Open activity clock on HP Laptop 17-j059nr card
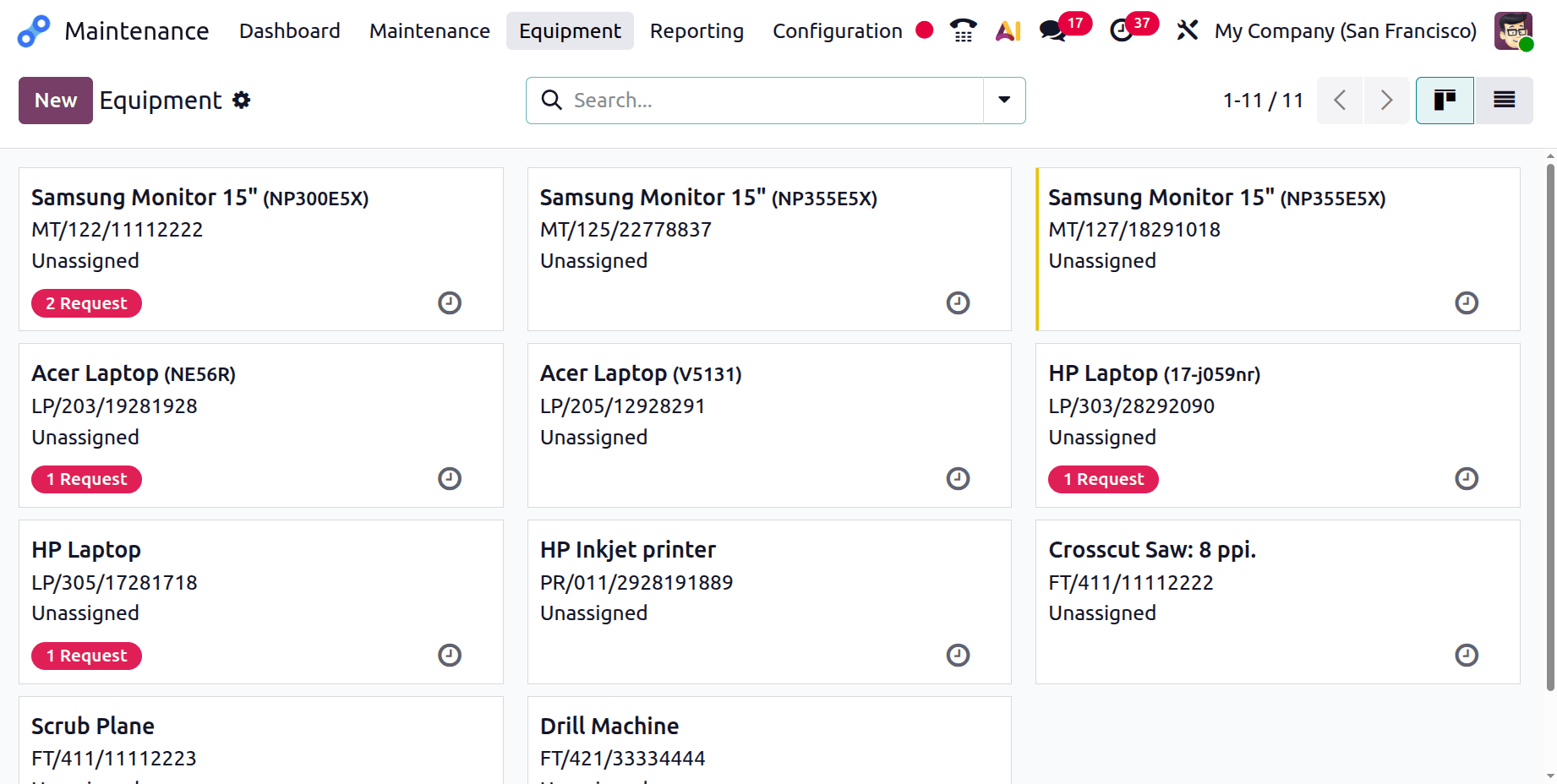 [x=1467, y=479]
